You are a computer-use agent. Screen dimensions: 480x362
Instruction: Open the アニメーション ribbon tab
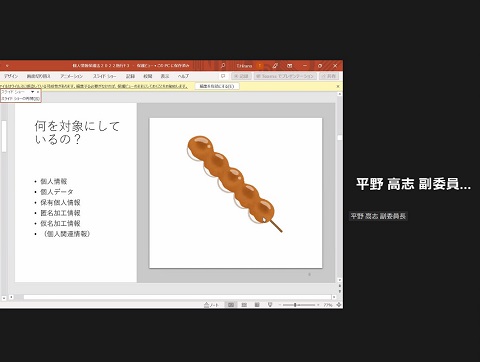(71, 76)
